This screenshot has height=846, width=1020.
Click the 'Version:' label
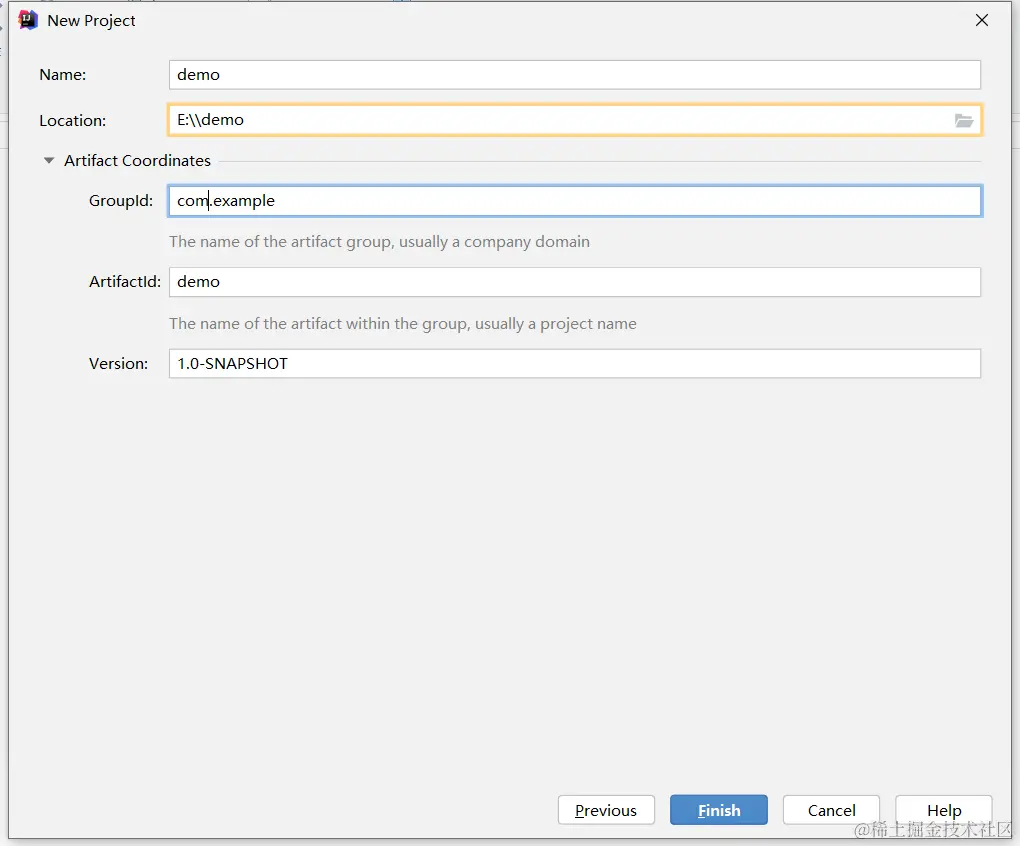click(x=118, y=364)
